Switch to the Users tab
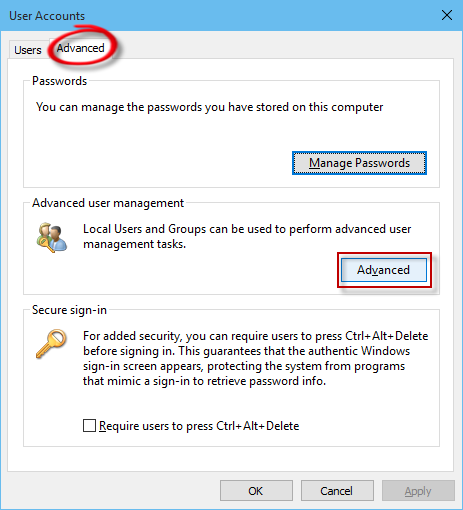The width and height of the screenshot is (463, 510). click(x=28, y=50)
